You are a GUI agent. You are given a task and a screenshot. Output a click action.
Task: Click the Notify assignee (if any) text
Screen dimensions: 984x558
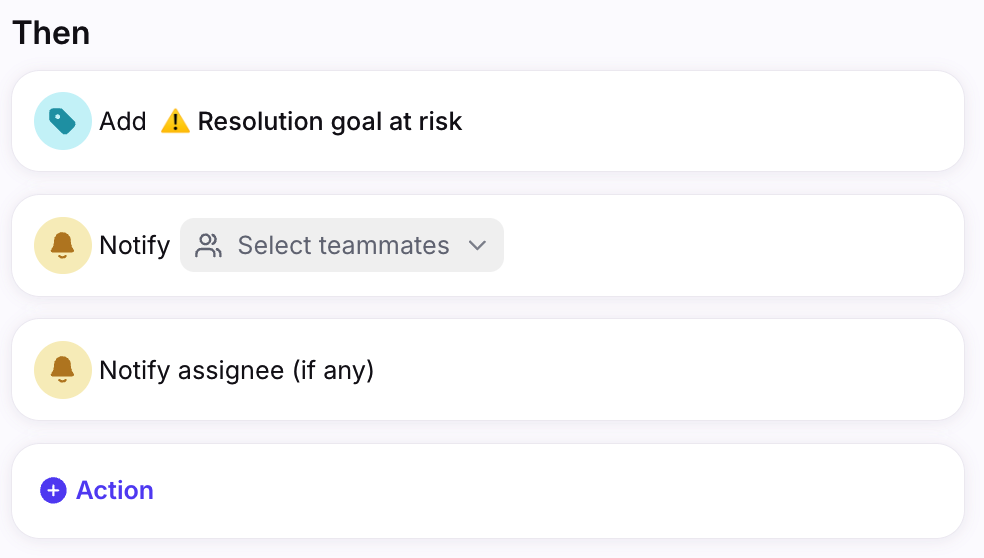click(237, 370)
